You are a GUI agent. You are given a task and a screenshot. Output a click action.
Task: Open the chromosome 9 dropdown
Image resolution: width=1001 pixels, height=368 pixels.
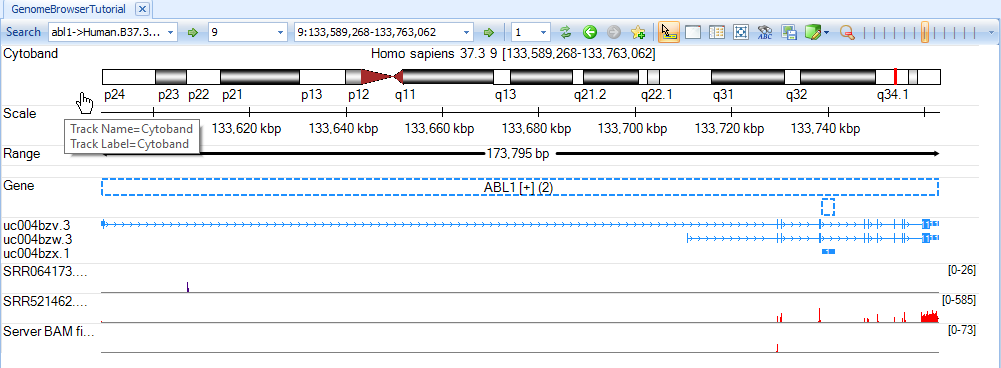click(x=281, y=32)
